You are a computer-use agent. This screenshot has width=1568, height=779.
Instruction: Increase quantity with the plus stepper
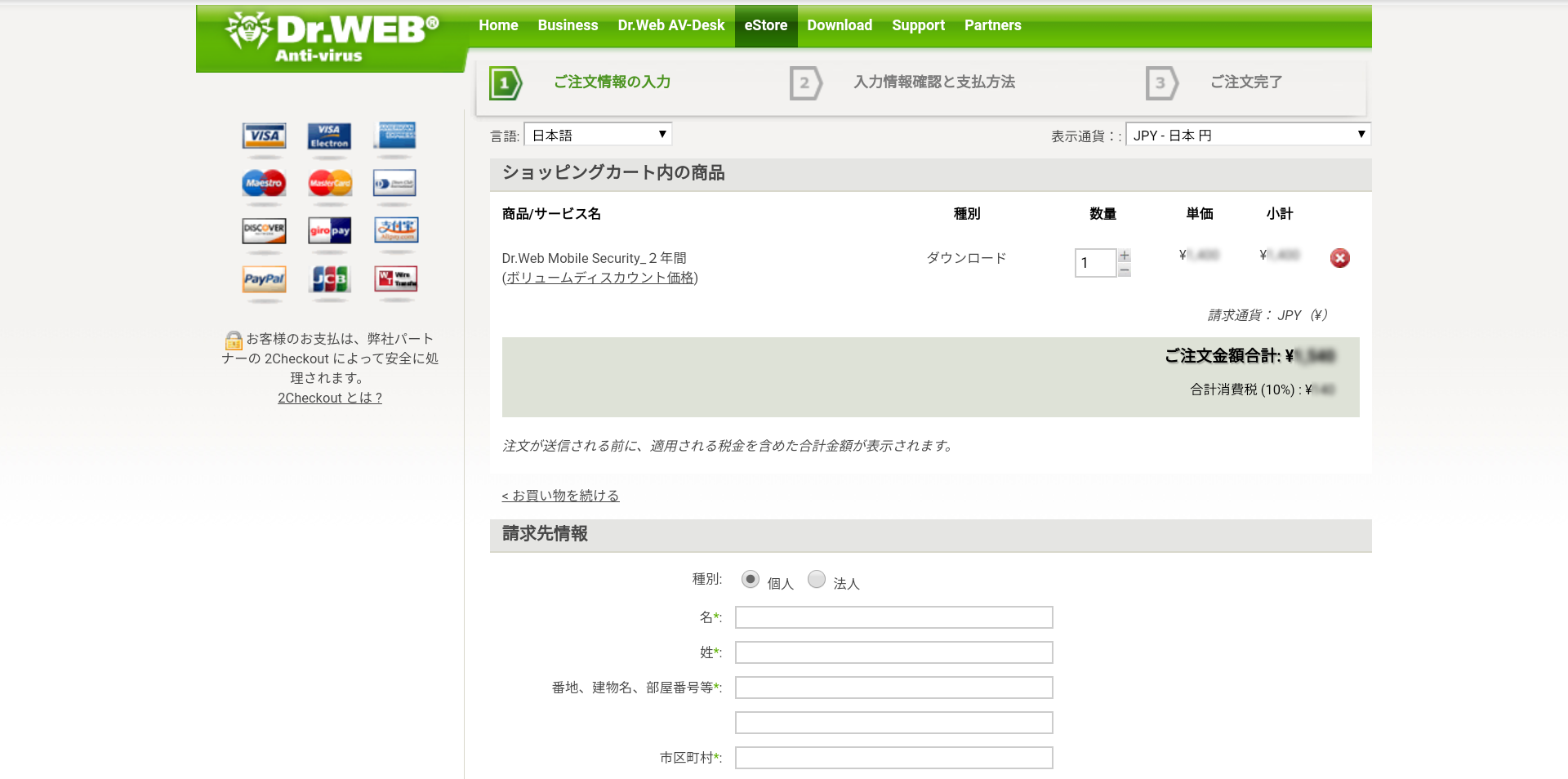[1125, 256]
